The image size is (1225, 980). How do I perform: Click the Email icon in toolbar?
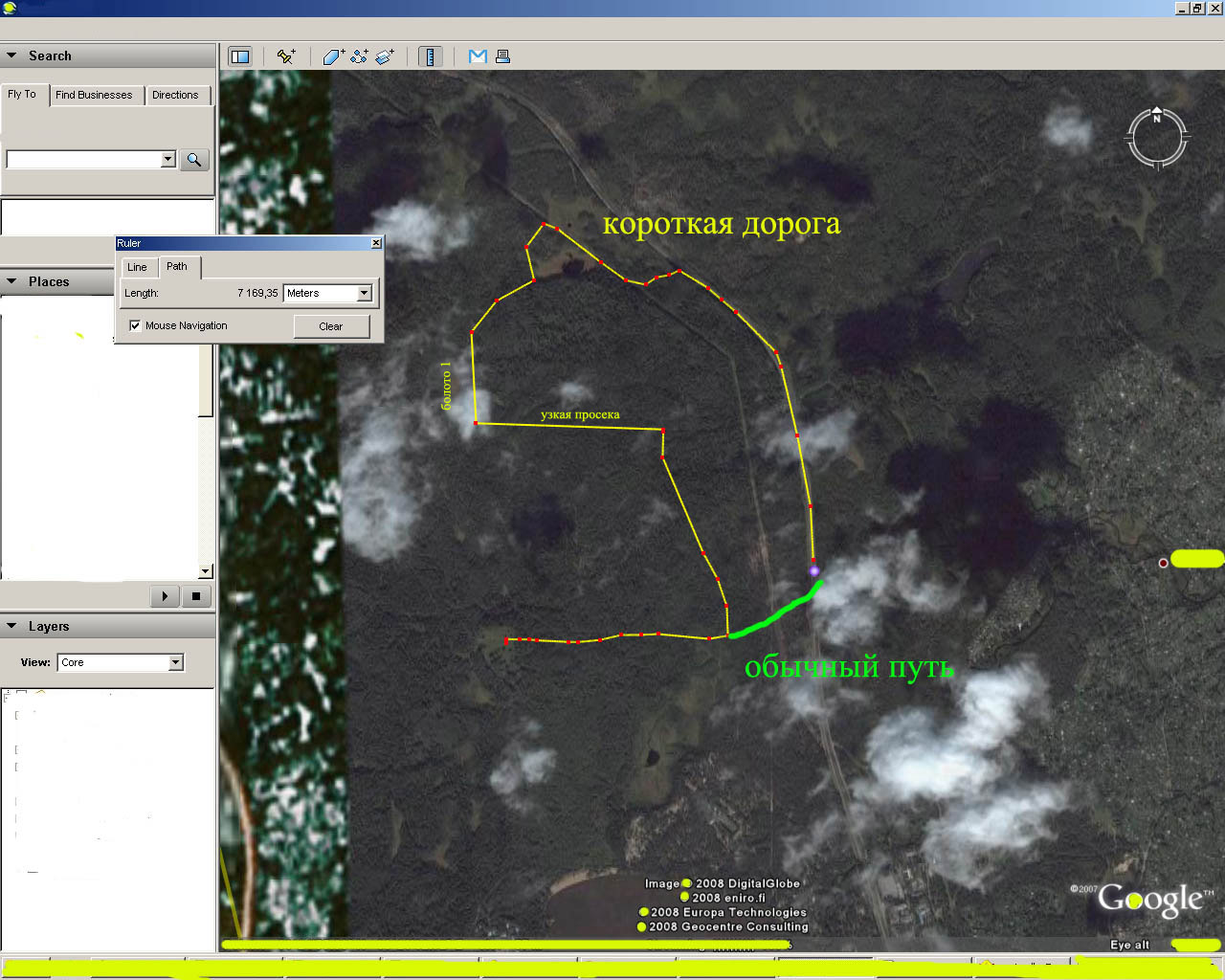click(x=478, y=56)
